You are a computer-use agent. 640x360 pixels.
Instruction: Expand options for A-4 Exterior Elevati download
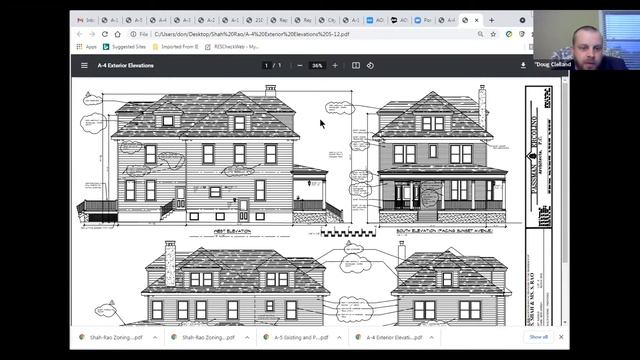[x=431, y=338]
